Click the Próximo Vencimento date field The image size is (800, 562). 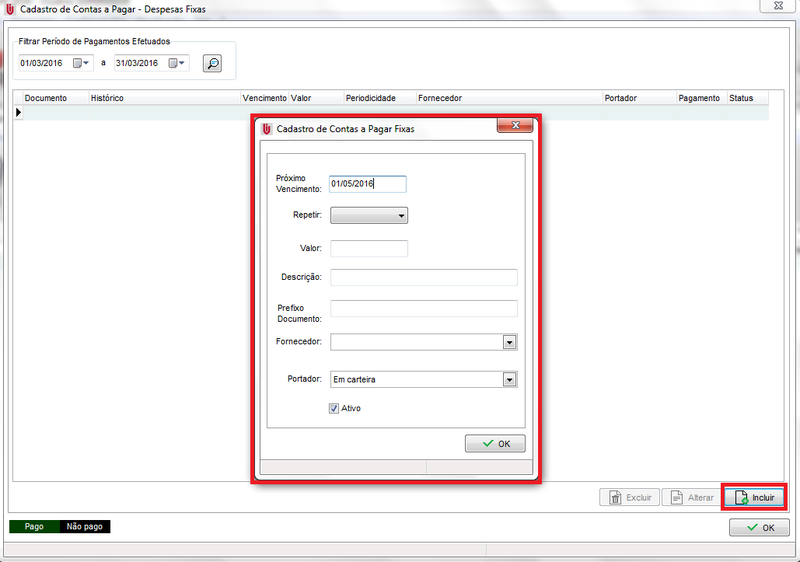pos(368,184)
